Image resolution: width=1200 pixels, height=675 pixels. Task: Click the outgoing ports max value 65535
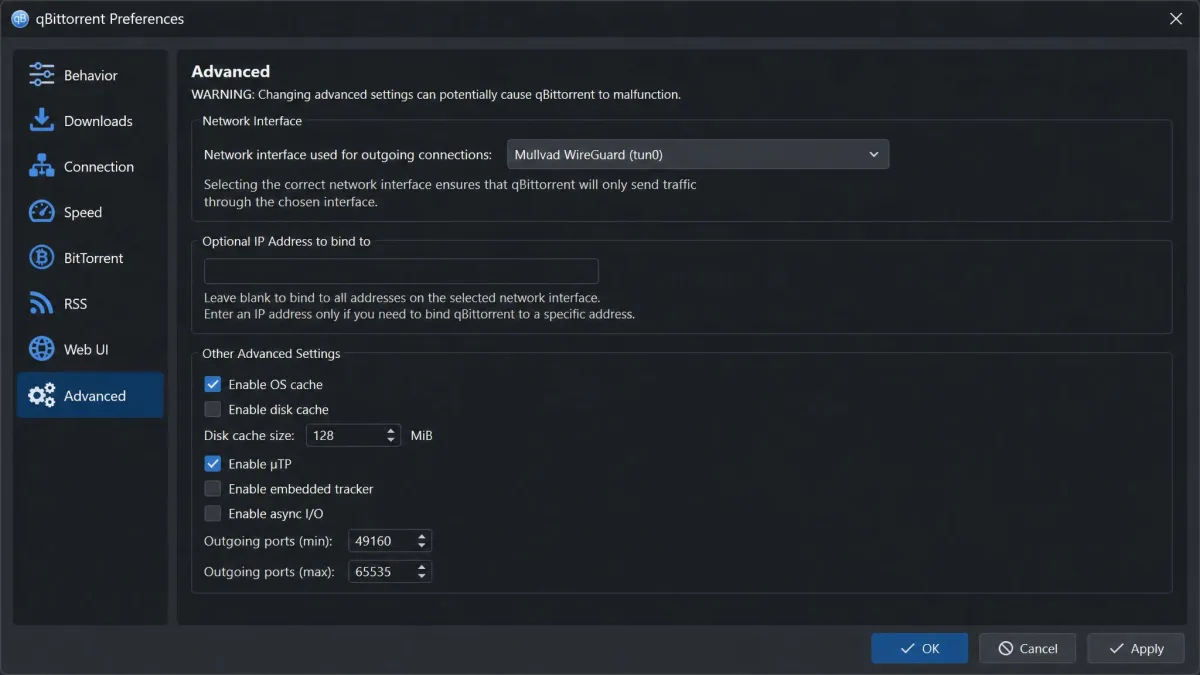click(372, 572)
